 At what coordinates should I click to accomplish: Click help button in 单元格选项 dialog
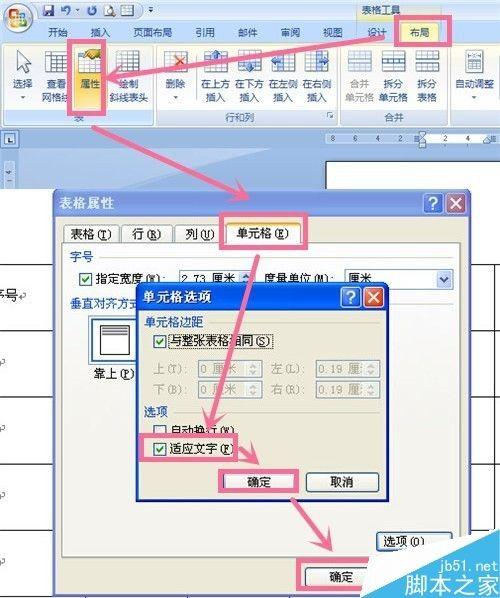[350, 297]
